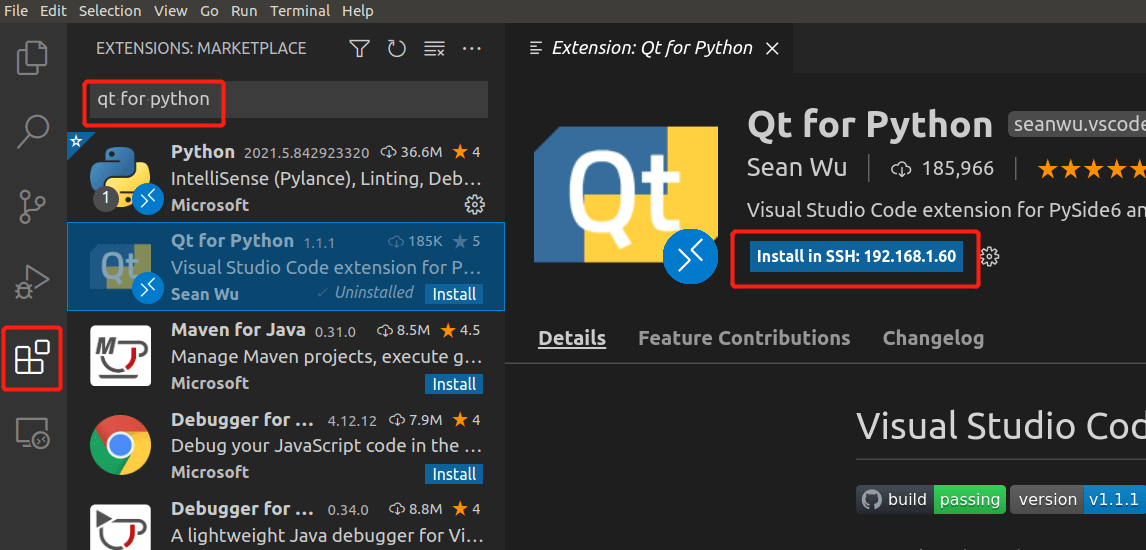Switch to the Changelog tab
1146x550 pixels.
933,338
